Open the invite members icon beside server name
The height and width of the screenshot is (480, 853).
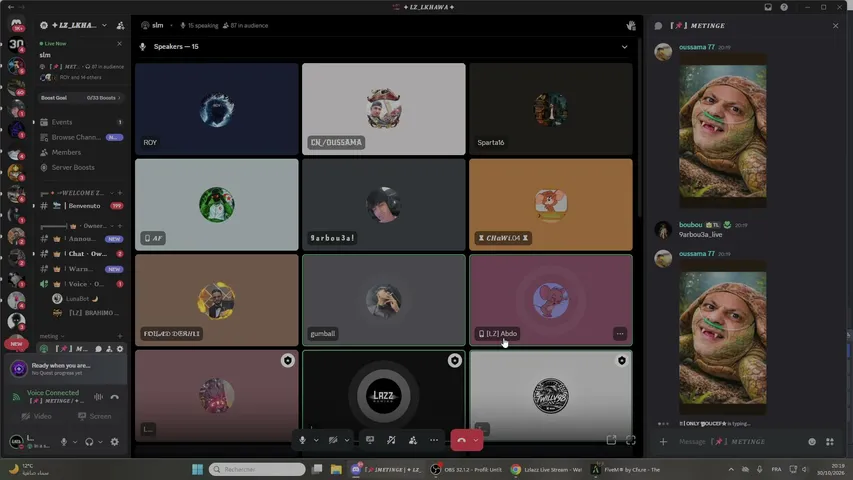pyautogui.click(x=120, y=26)
